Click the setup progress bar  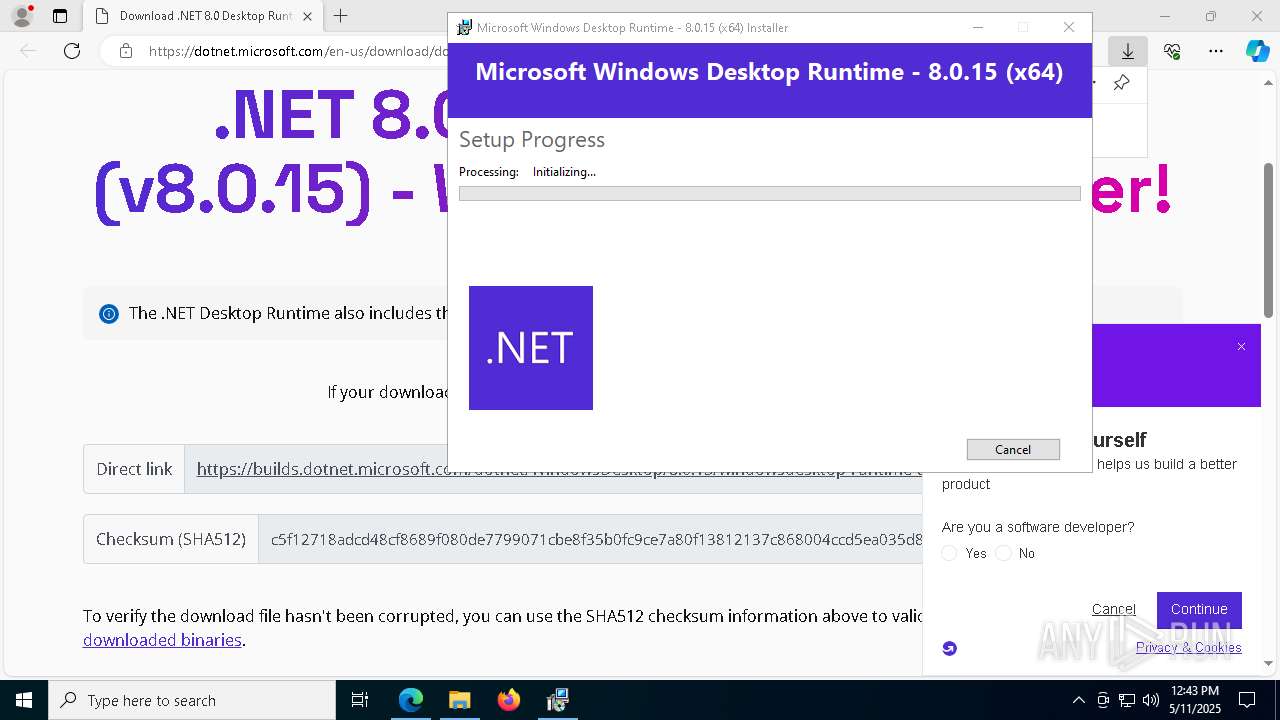point(770,193)
